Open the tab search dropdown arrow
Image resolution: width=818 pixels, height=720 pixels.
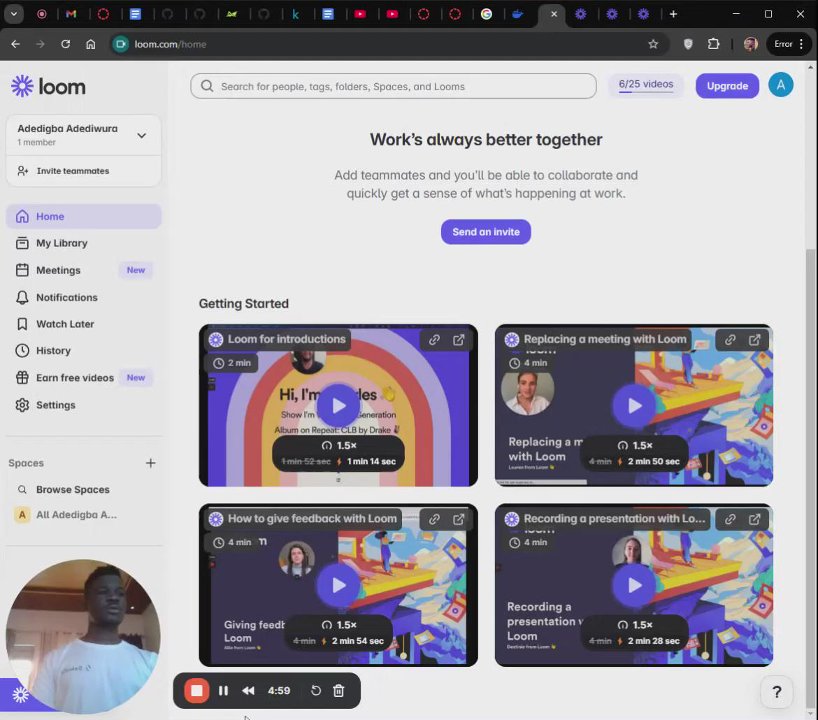[14, 14]
